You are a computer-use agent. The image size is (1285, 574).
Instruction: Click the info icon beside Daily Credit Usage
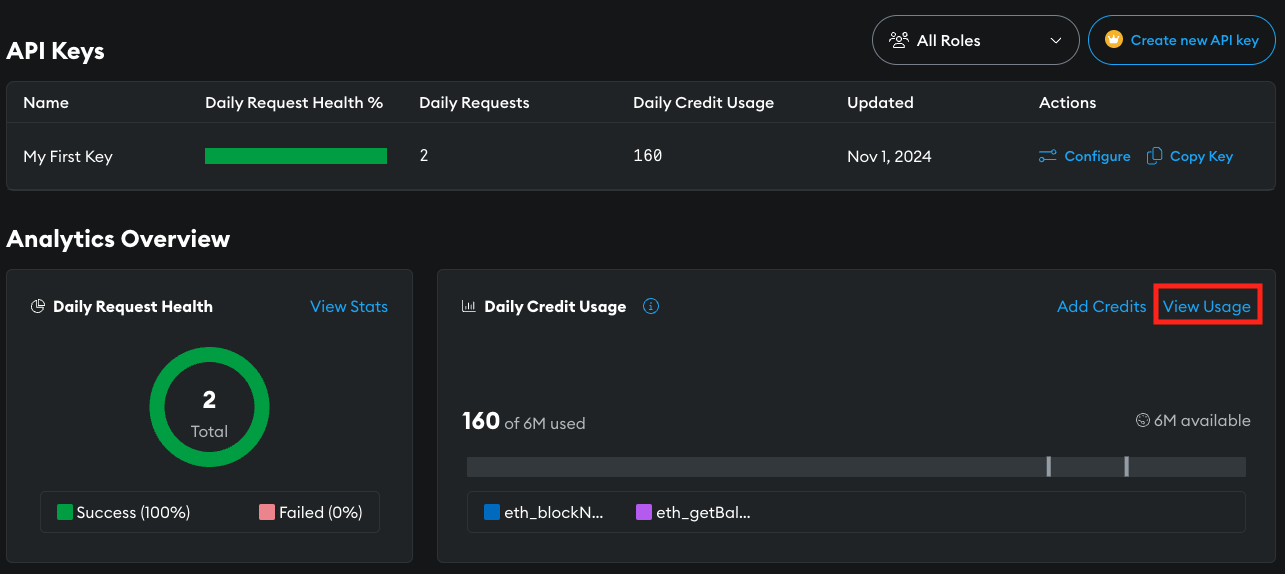coord(651,307)
